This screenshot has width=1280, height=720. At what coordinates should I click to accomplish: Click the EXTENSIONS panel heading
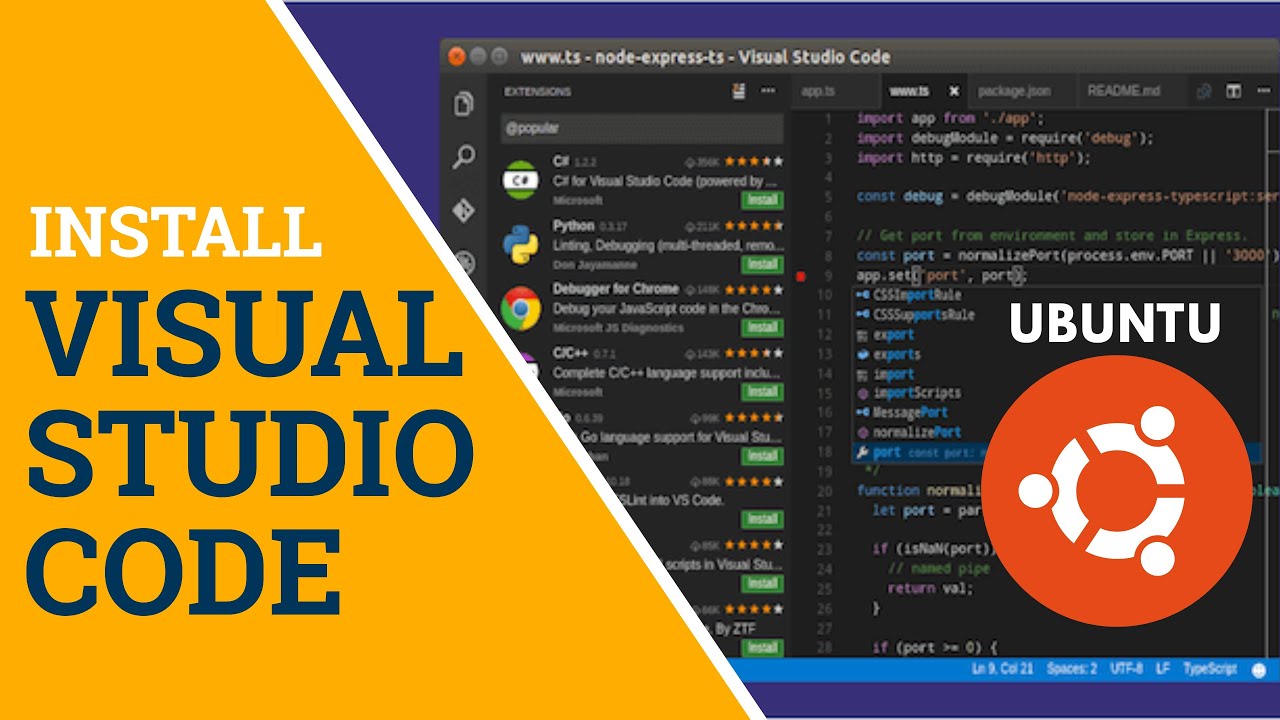point(538,91)
